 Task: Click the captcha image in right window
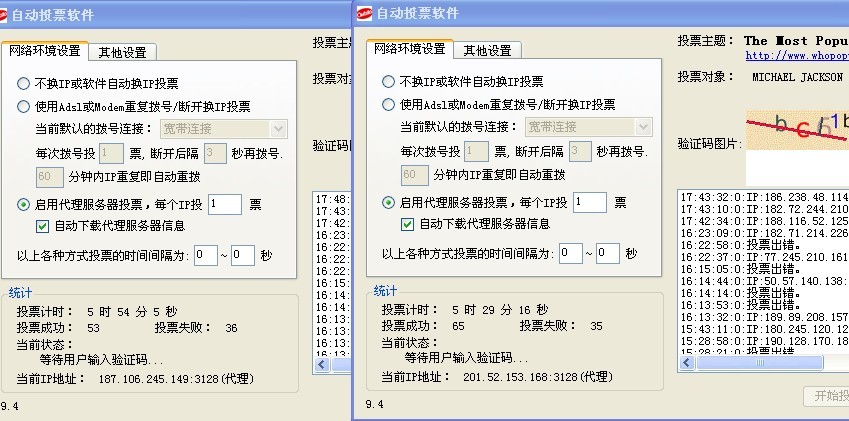click(x=798, y=130)
